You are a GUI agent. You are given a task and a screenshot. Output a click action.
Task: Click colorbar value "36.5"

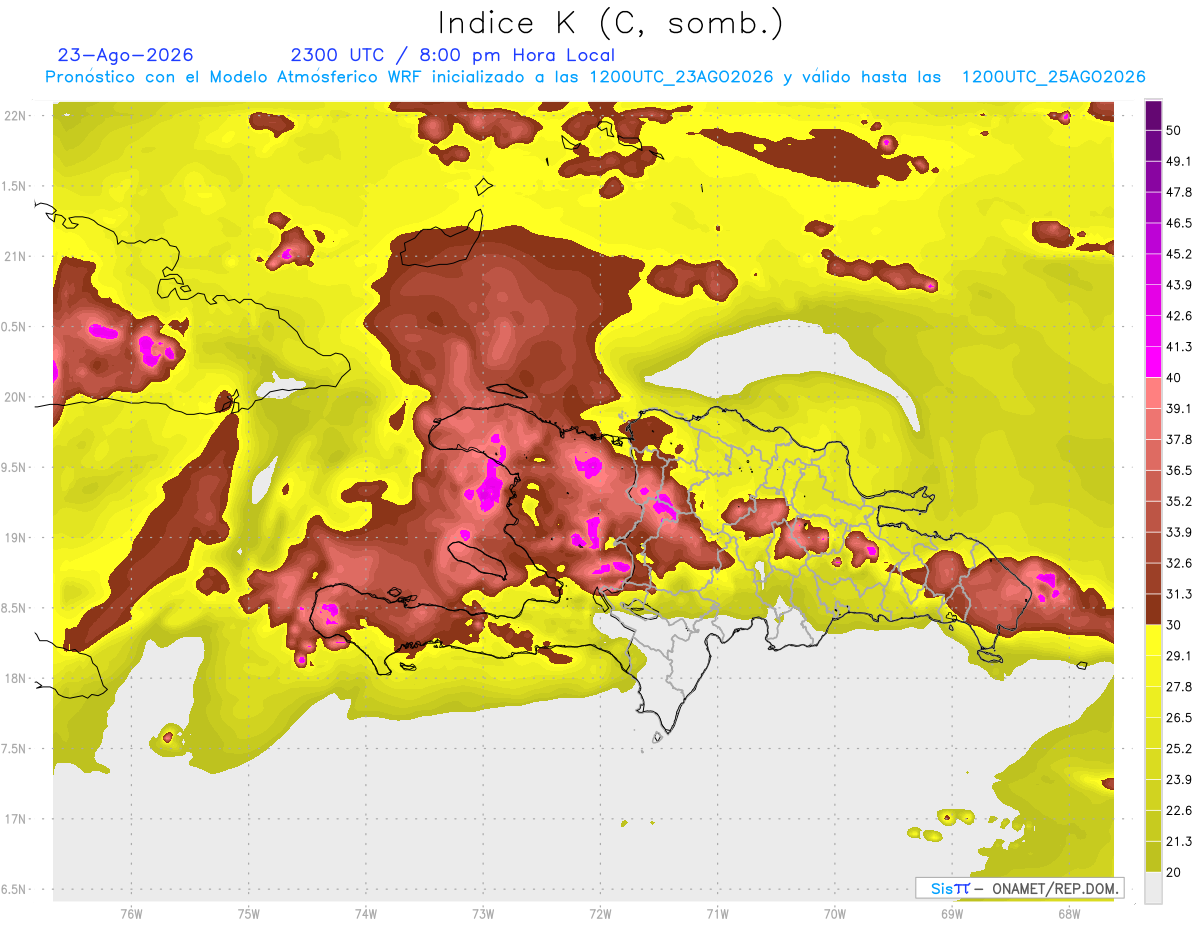click(1178, 470)
